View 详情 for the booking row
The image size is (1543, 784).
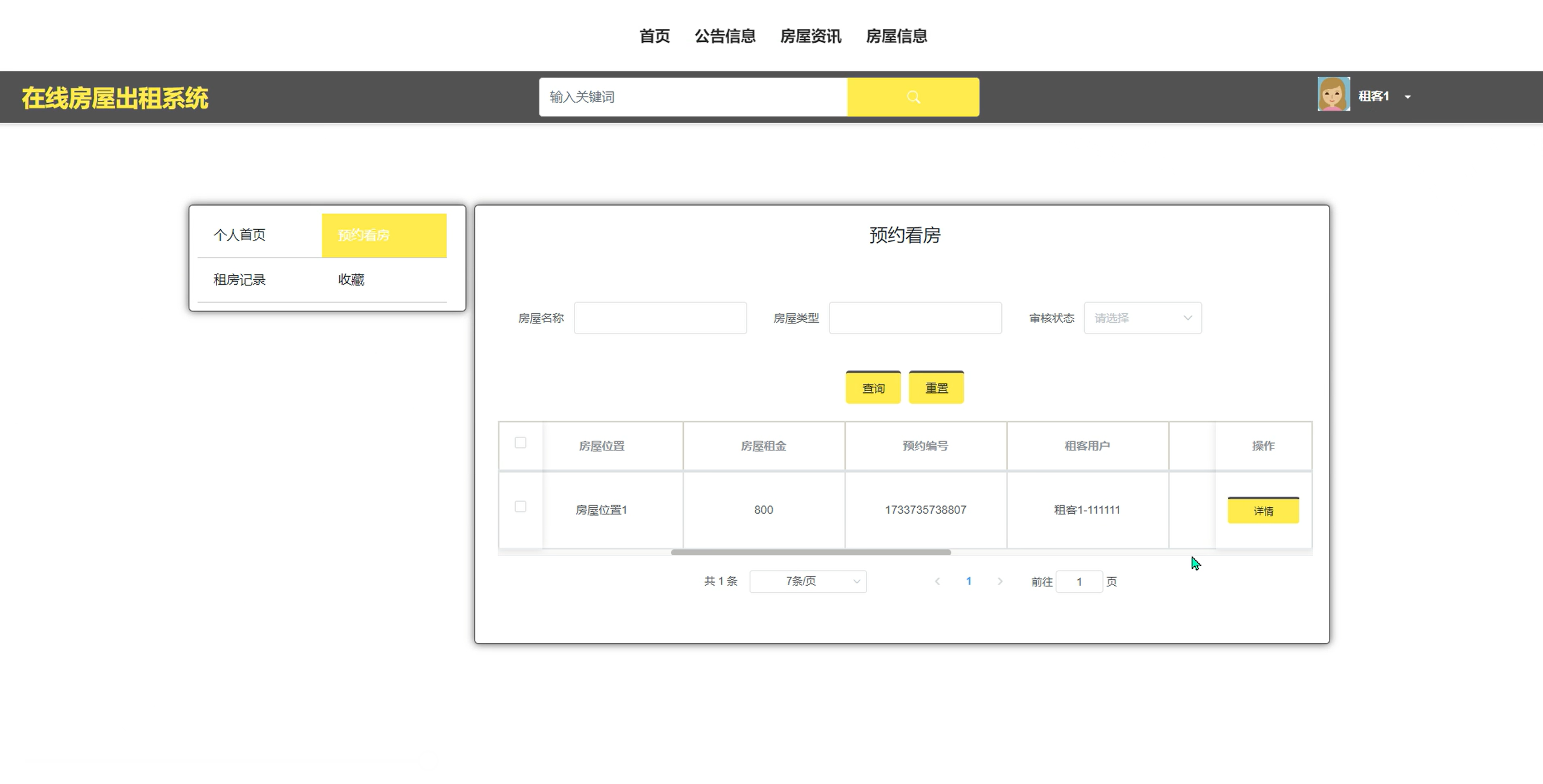coord(1262,511)
